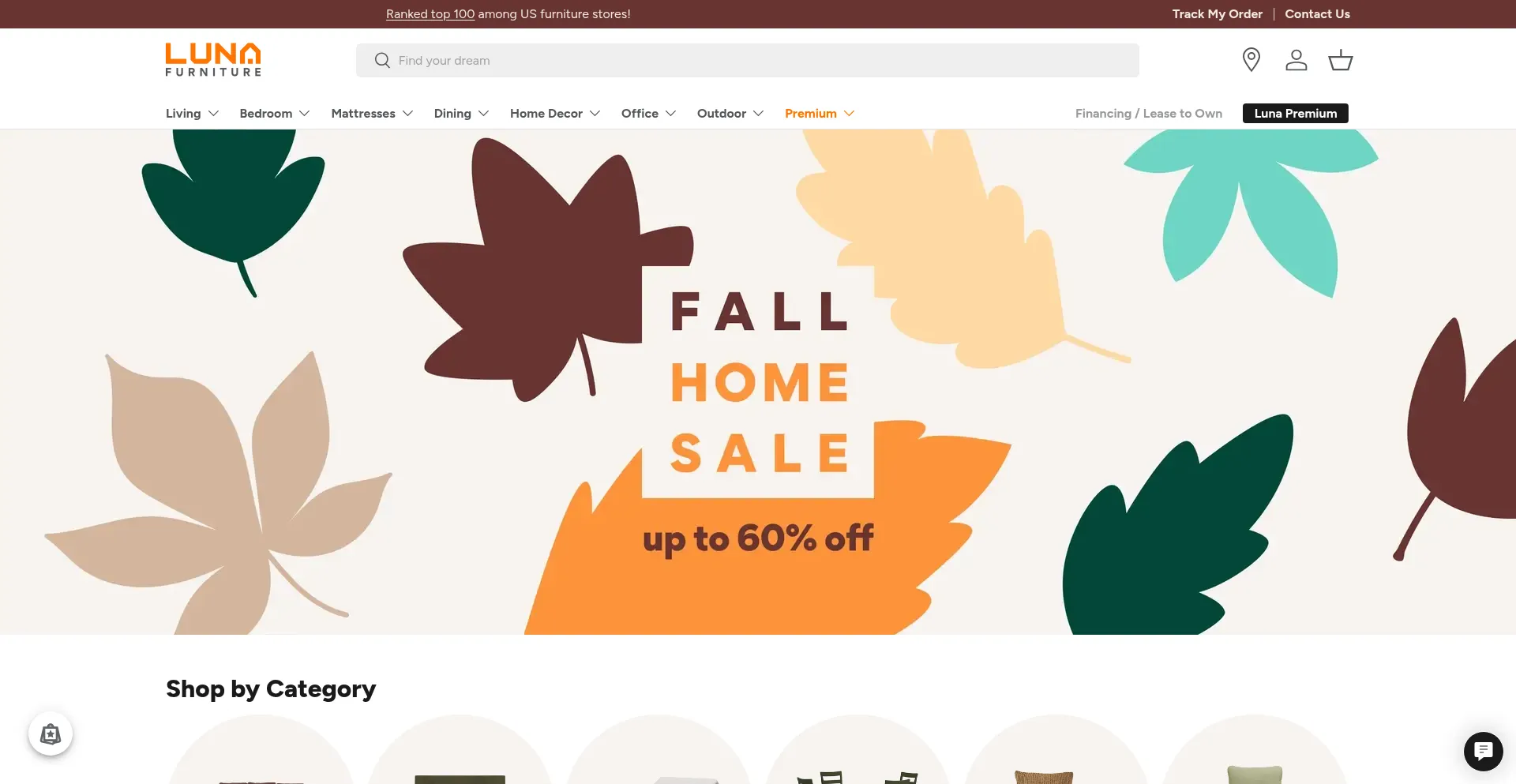Open the orange Premium menu

[820, 114]
